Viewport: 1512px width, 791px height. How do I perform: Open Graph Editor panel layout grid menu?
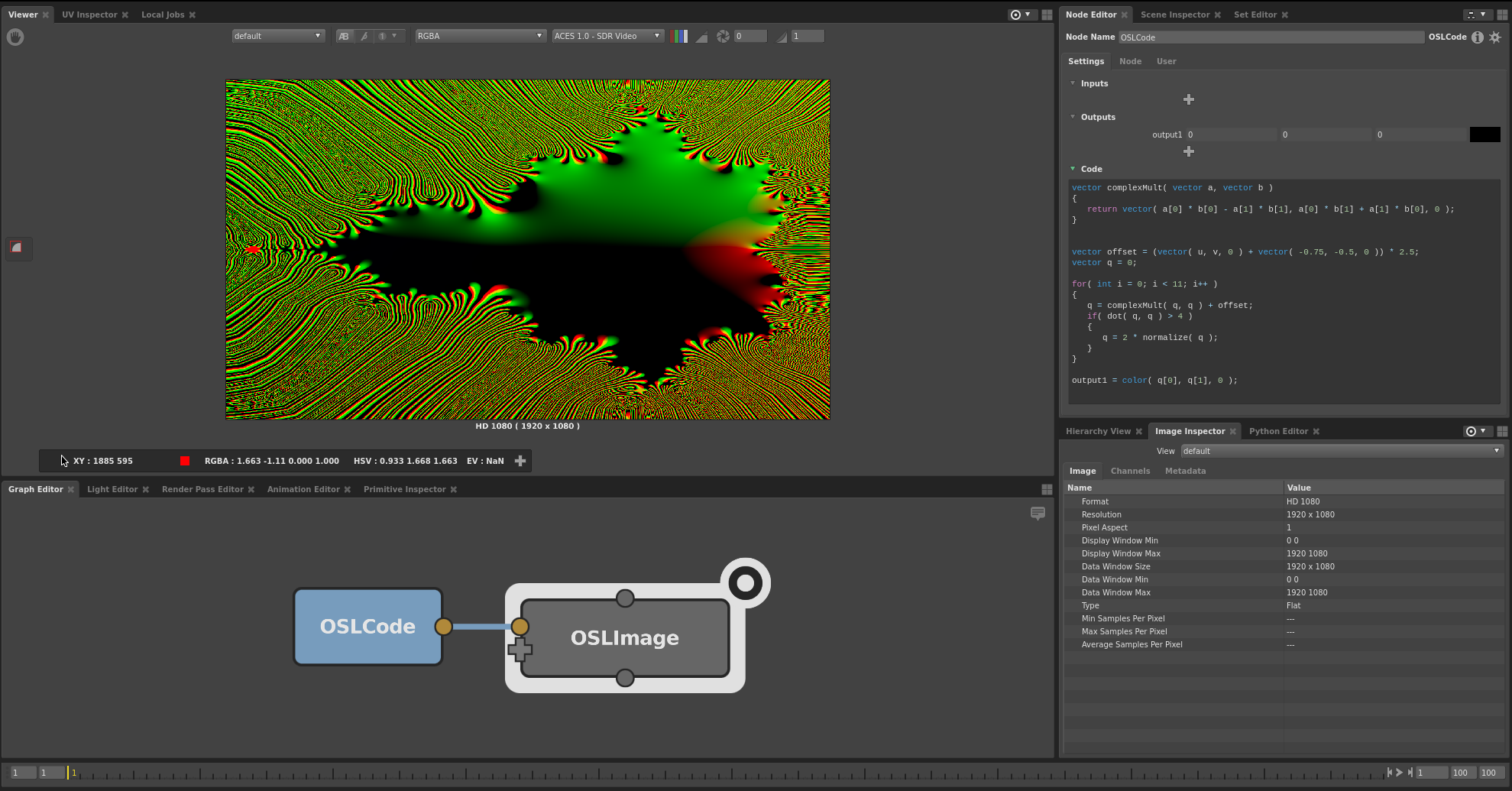[1047, 490]
